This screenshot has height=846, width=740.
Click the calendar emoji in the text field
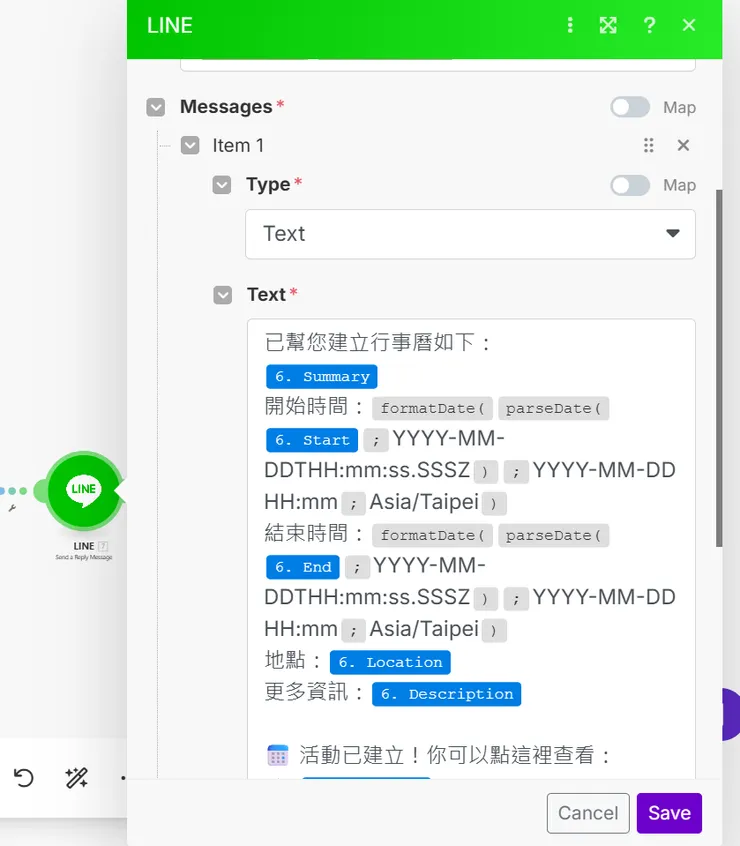pos(278,755)
